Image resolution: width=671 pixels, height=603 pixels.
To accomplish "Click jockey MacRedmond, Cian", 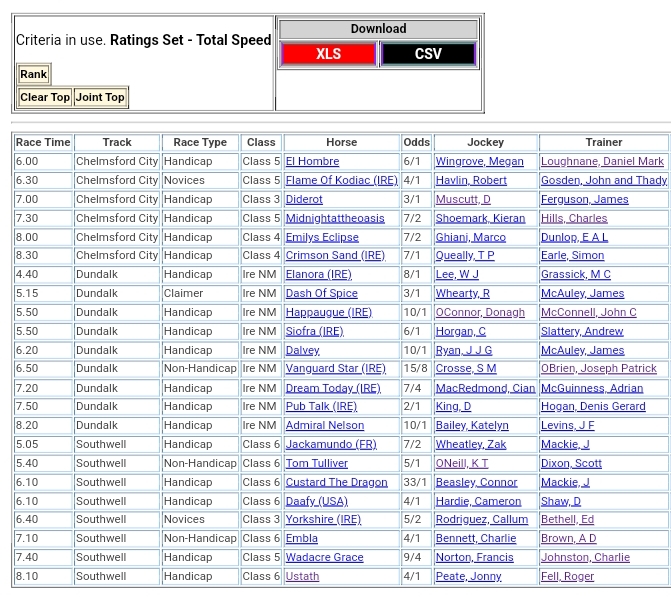I will [485, 388].
